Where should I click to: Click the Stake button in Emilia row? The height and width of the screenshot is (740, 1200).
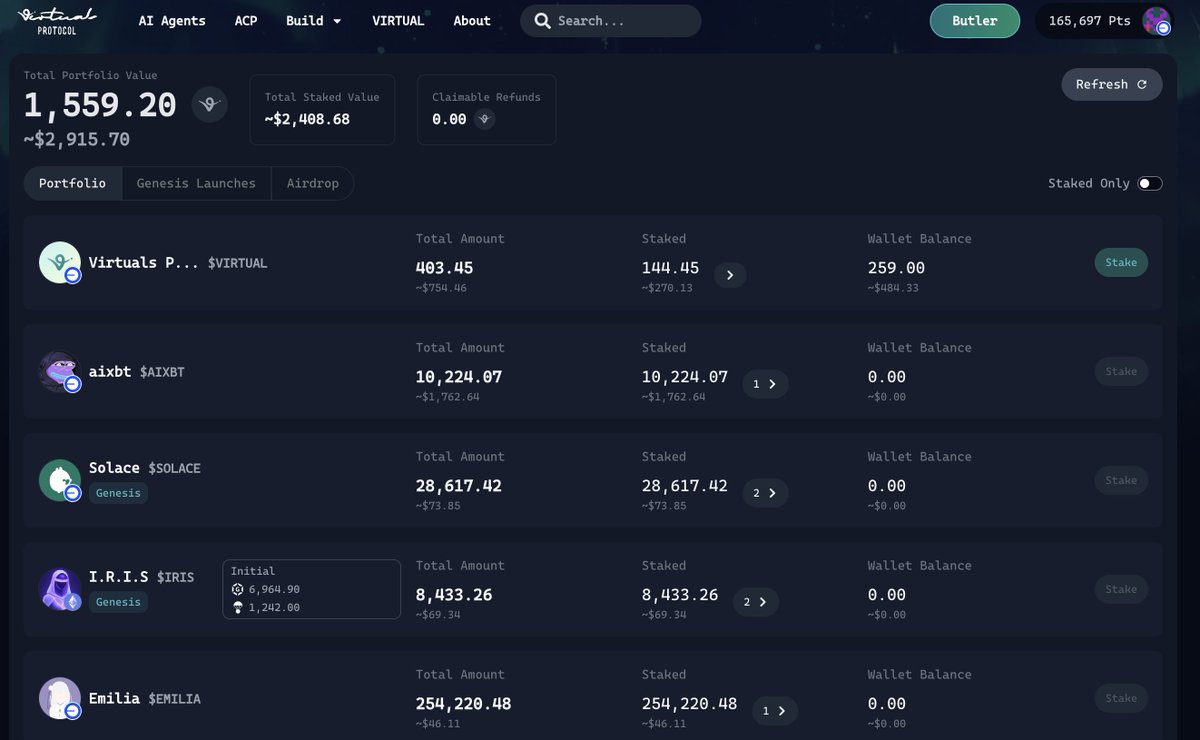(x=1121, y=698)
